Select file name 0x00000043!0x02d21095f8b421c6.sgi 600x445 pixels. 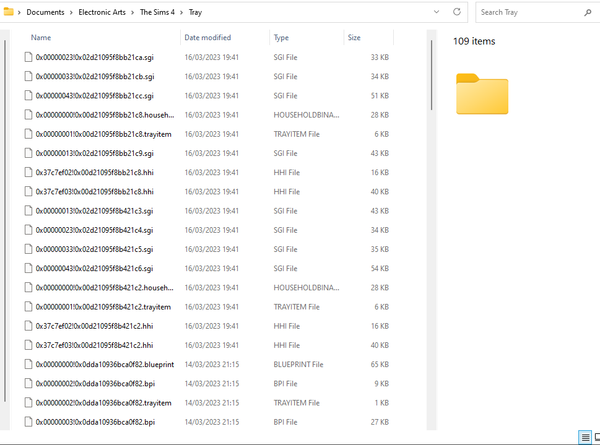coord(94,269)
